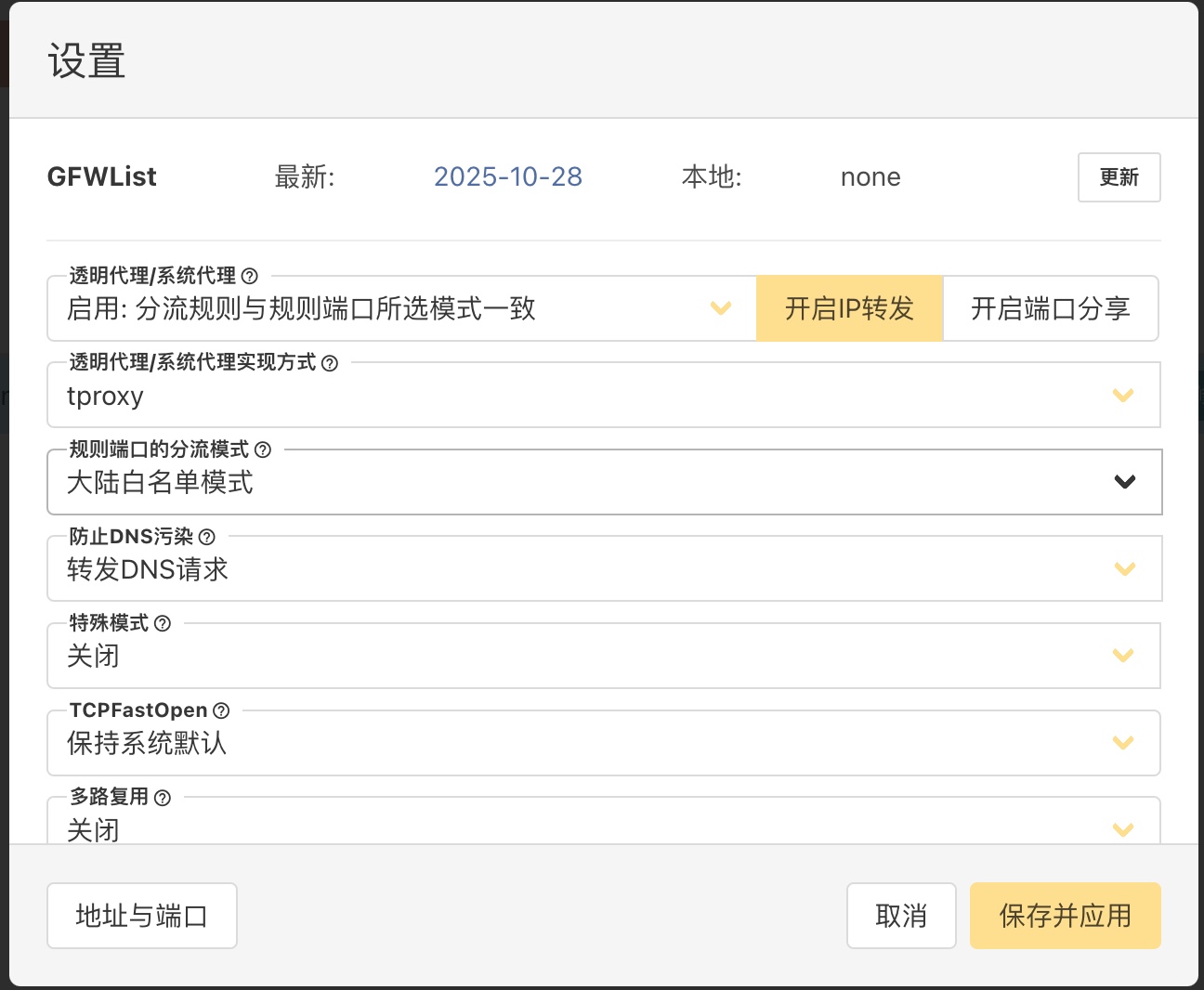Click help icon next to 防止DNS污染
Image resolution: width=1204 pixels, height=990 pixels.
click(207, 537)
